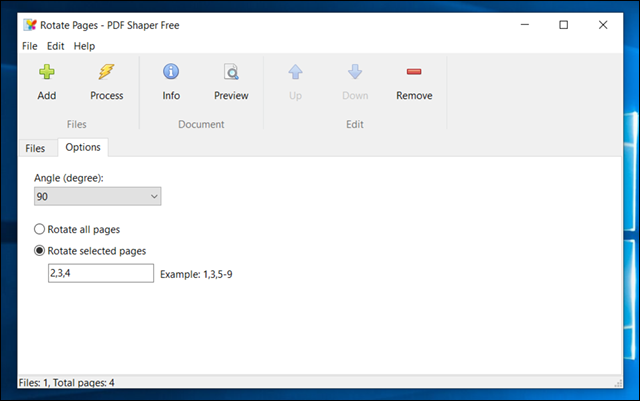Screen dimensions: 640x401
Task: Open the Preview magnifier icon
Action: pos(231,72)
